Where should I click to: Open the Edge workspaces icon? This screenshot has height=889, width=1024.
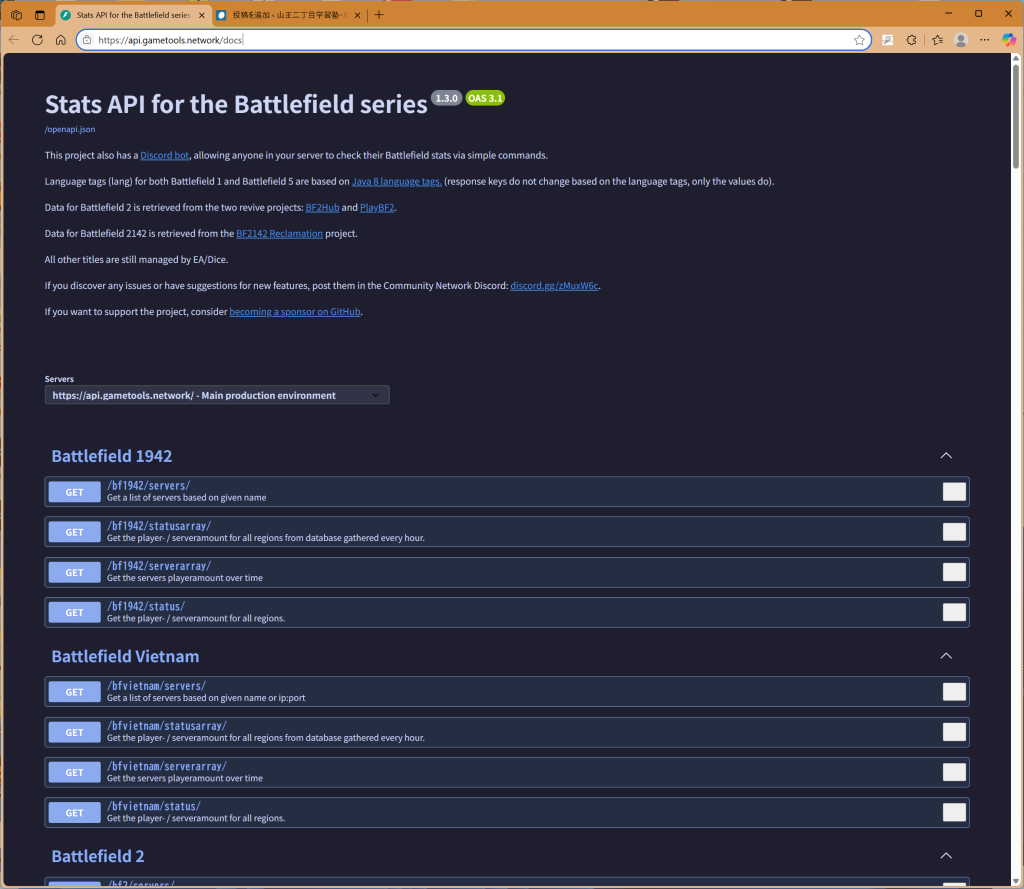[x=16, y=14]
